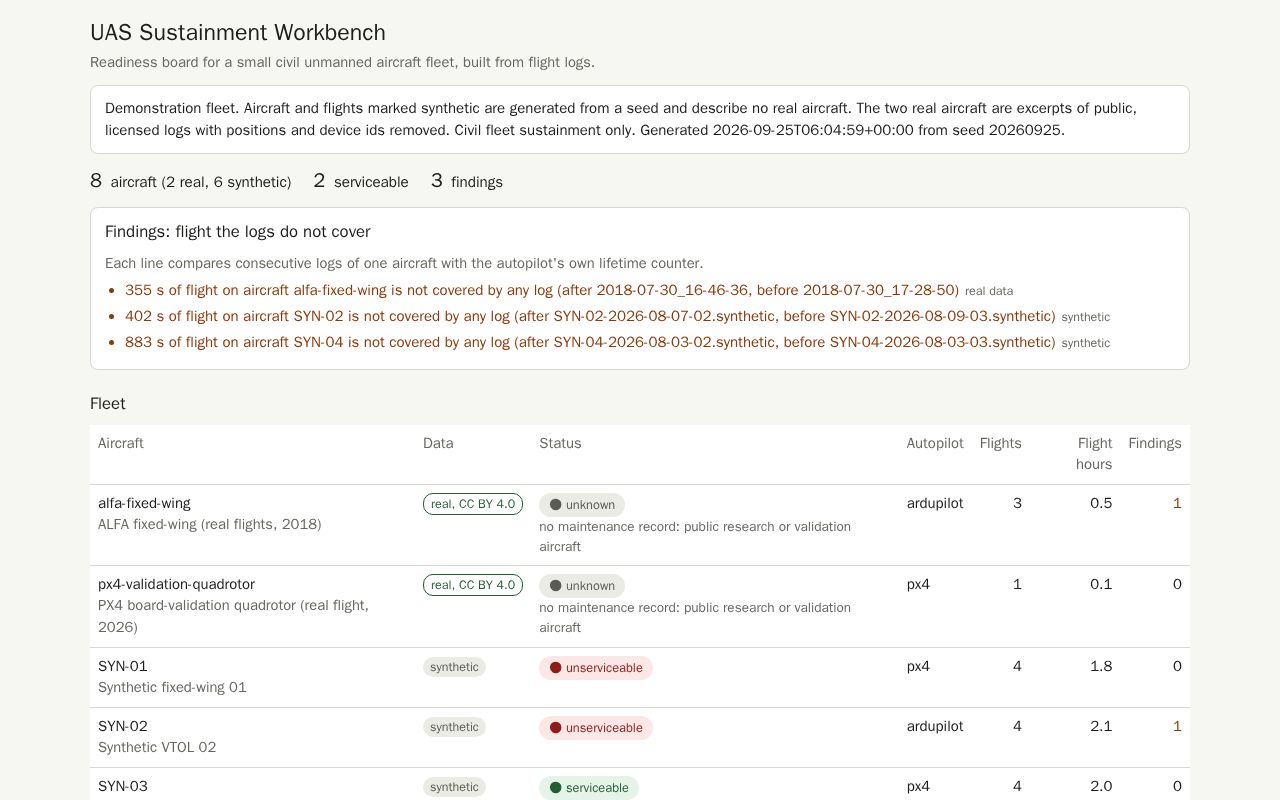Click the 'Findings: flight the logs do not cover' heading

[x=238, y=231]
